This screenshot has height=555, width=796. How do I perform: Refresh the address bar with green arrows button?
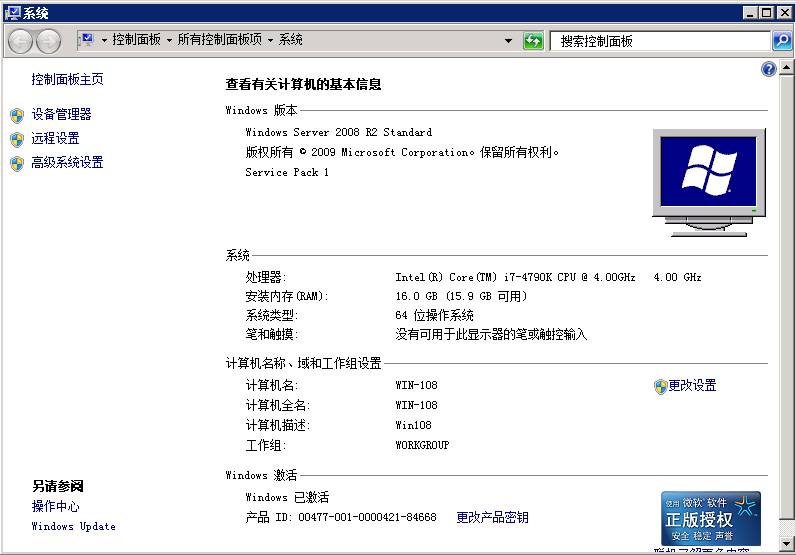[x=533, y=41]
